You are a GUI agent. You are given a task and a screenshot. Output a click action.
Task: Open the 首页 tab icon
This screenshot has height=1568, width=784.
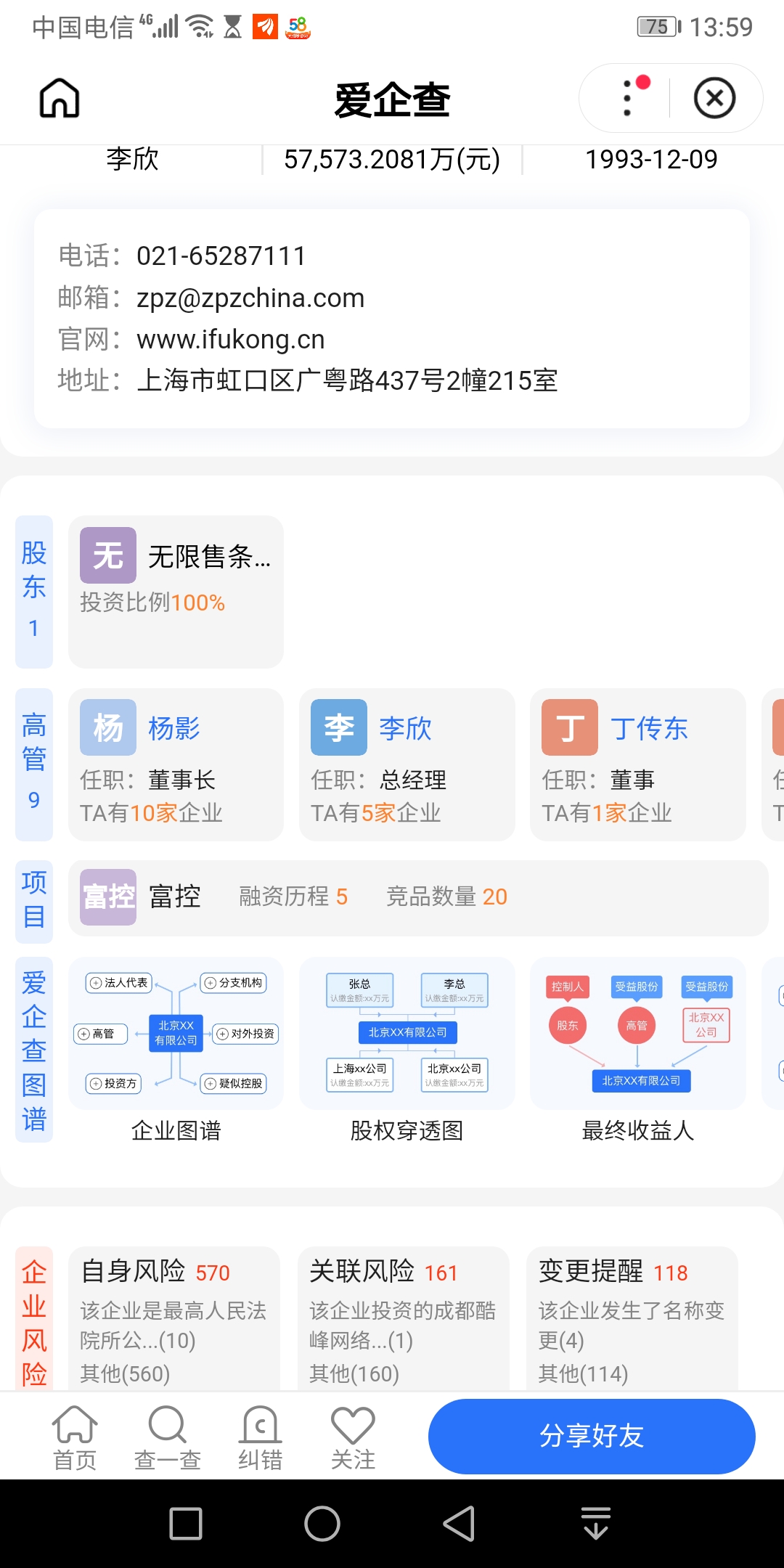tap(75, 1437)
